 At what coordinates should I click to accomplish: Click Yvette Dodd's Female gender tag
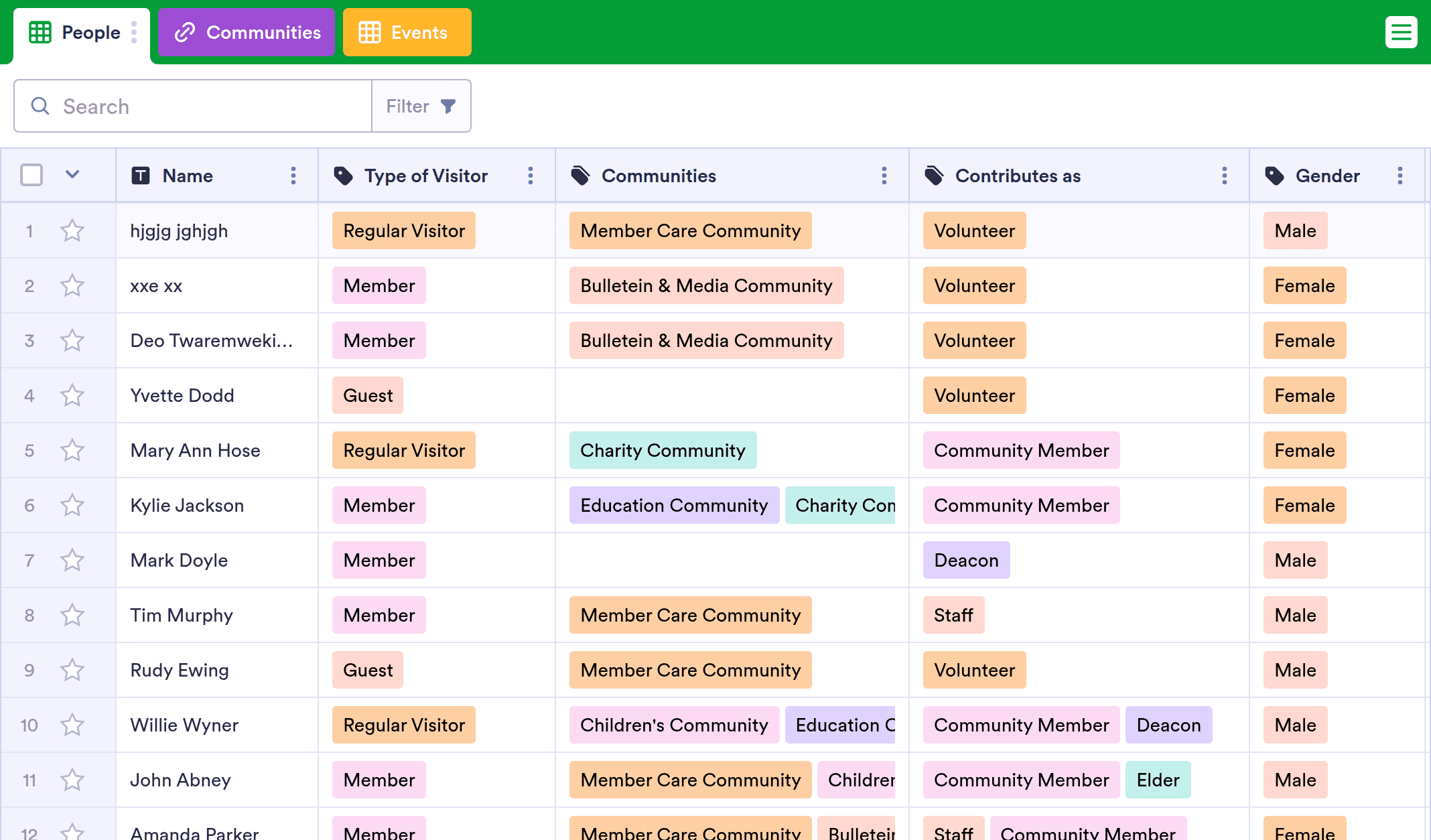tap(1304, 395)
